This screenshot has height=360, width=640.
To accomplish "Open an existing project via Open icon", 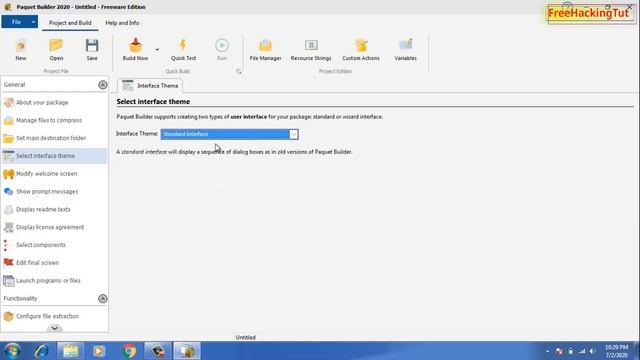I will pyautogui.click(x=56, y=49).
